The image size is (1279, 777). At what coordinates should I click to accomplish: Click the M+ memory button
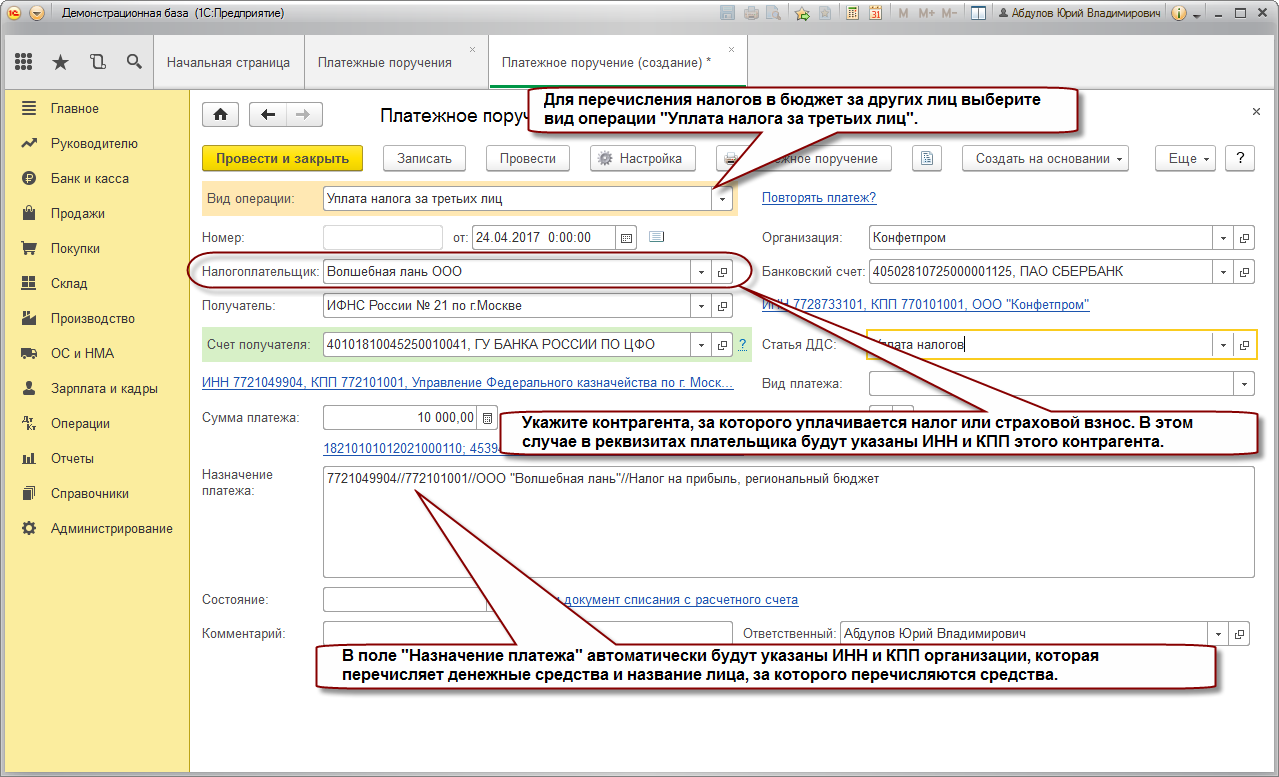click(926, 14)
